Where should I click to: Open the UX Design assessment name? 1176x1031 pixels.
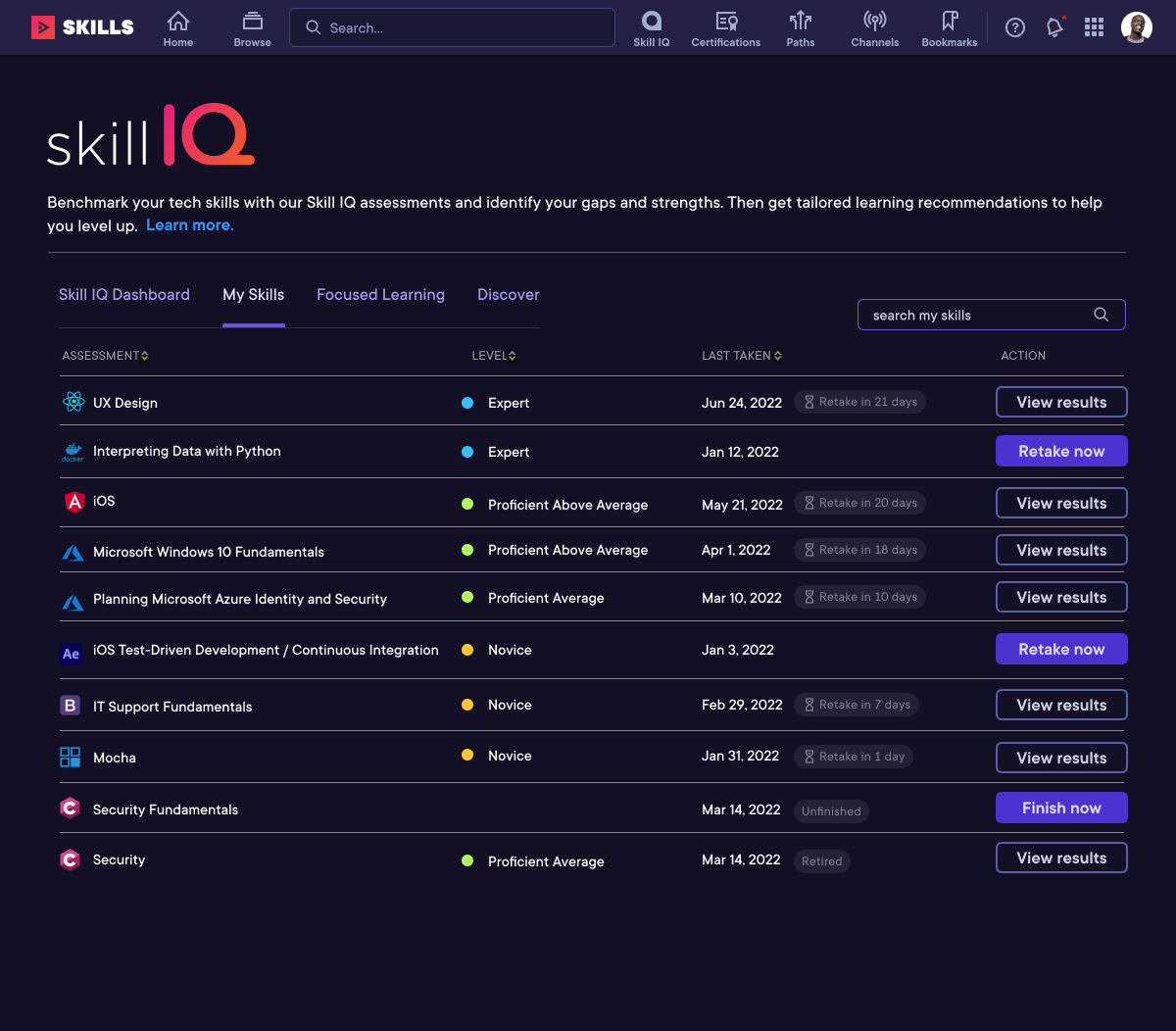click(125, 403)
